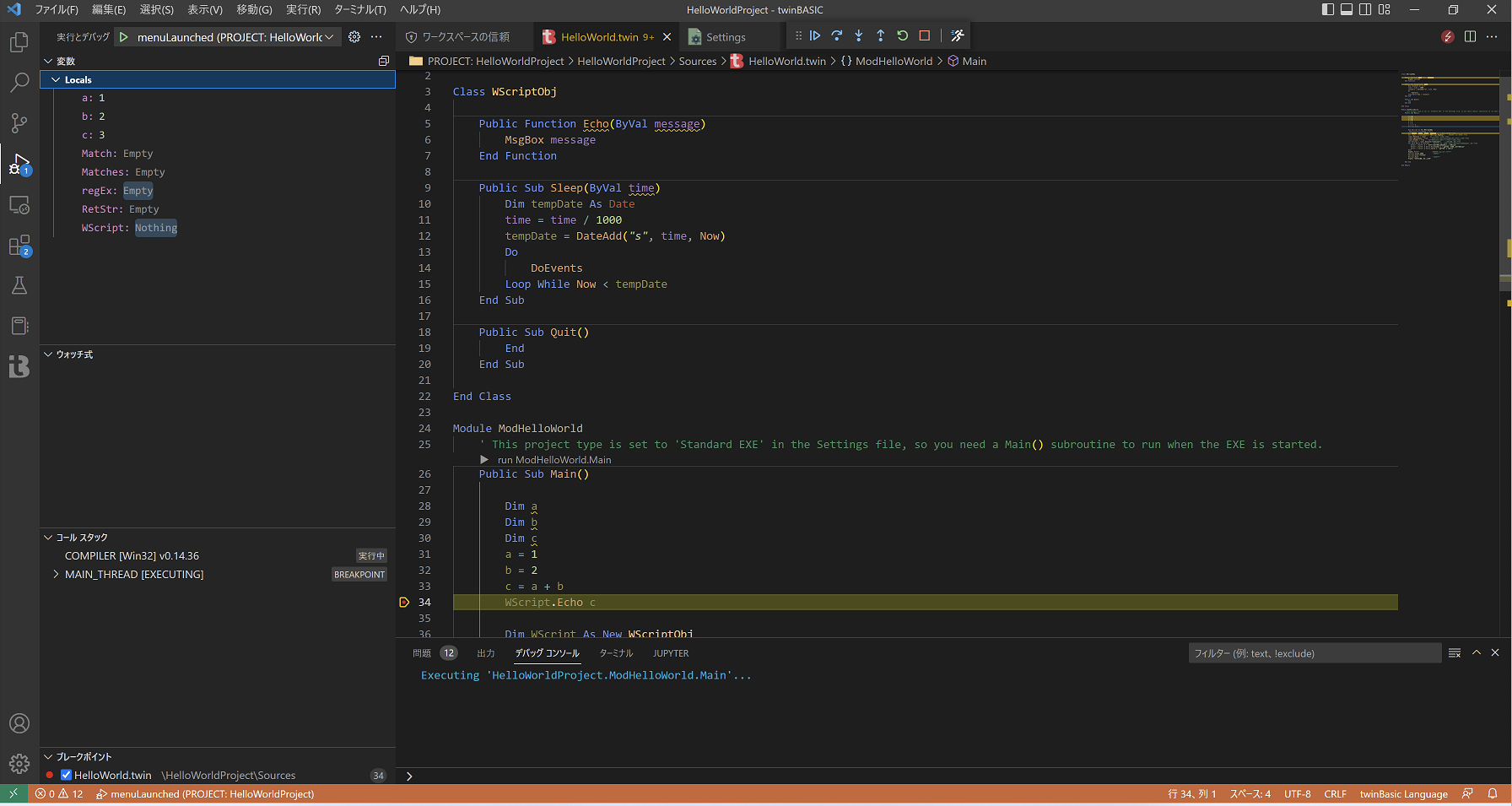Click the Continue debug icon
The width and height of the screenshot is (1512, 806).
(x=815, y=35)
